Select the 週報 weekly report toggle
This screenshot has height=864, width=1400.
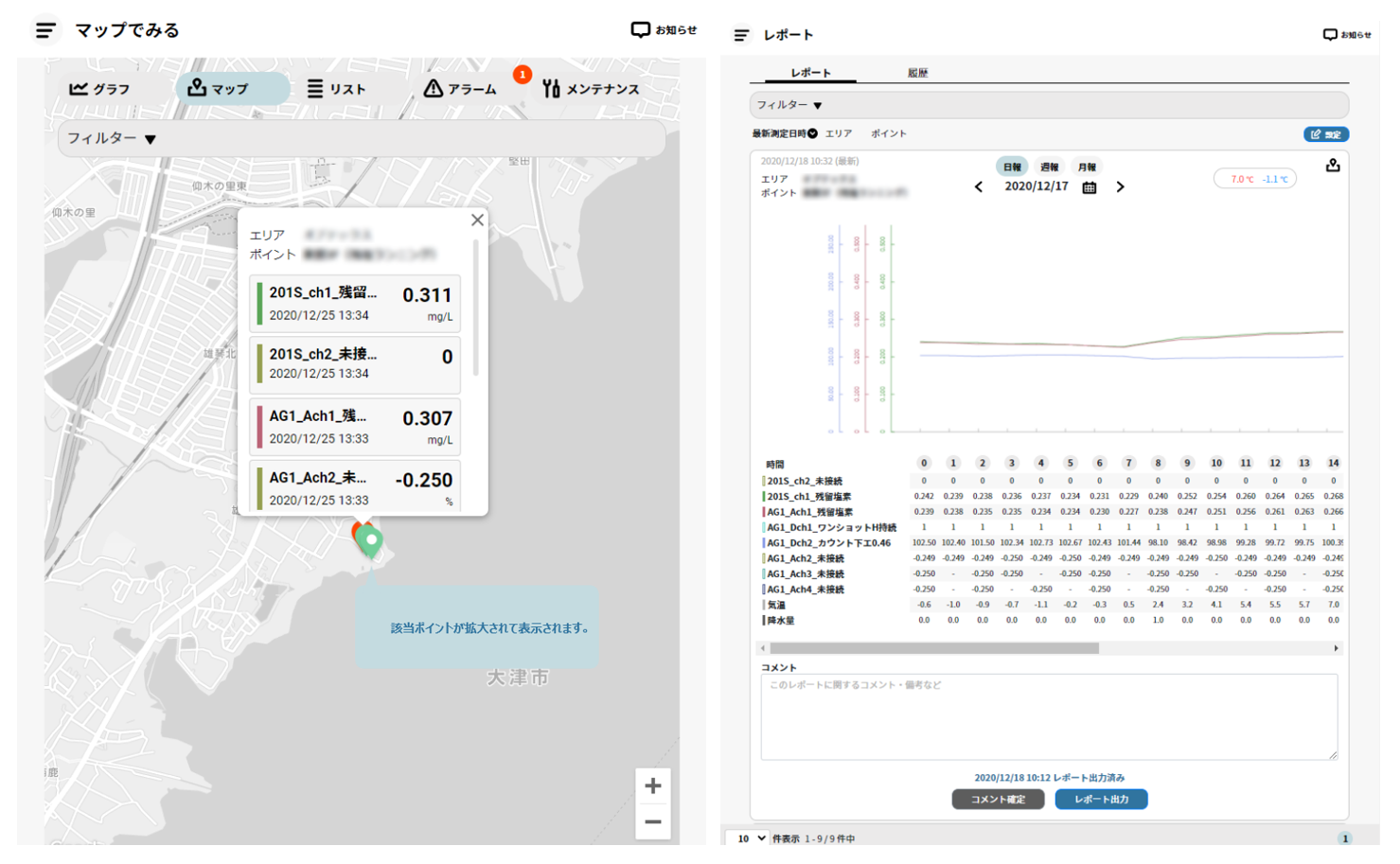pos(1049,167)
